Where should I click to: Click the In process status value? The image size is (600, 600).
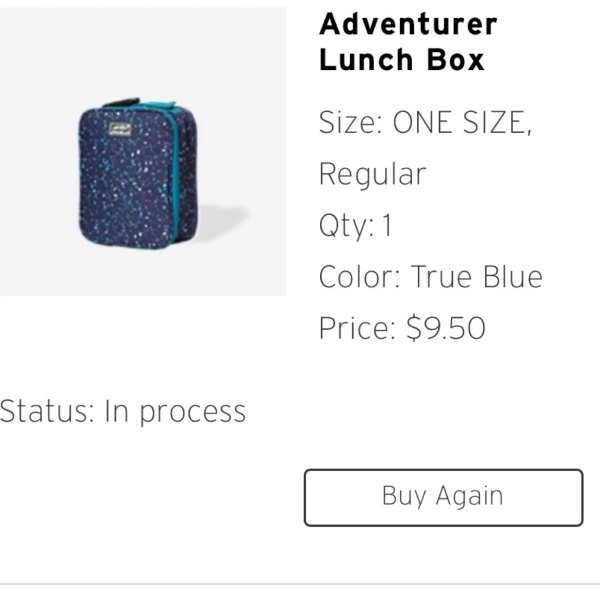tap(175, 412)
